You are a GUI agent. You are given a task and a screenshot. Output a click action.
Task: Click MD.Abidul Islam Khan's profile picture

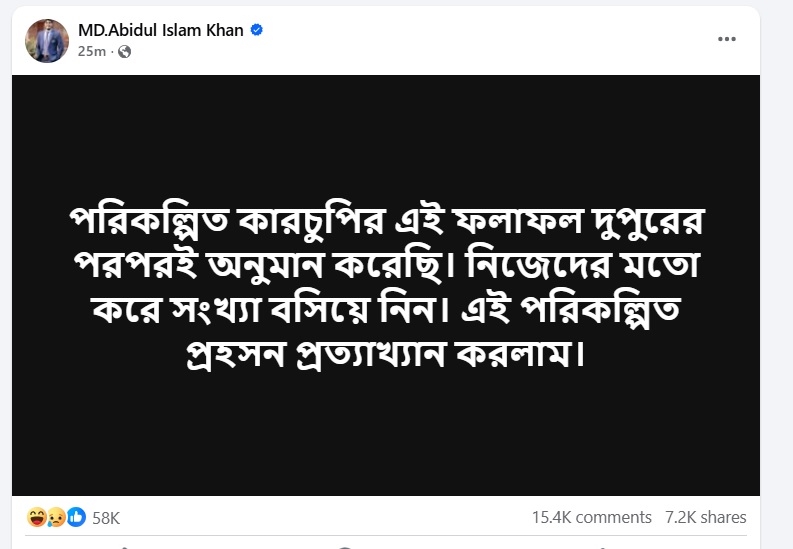47,40
